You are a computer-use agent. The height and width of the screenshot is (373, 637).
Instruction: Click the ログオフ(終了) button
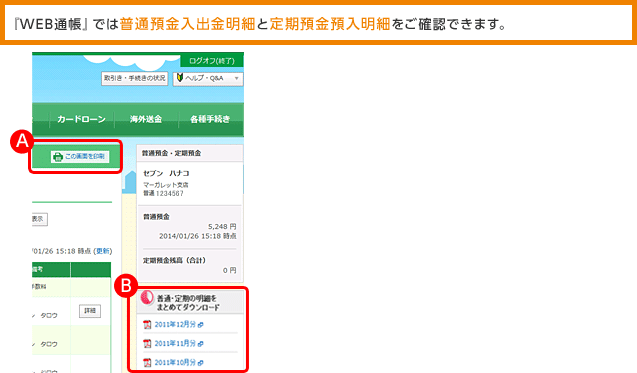tap(212, 61)
